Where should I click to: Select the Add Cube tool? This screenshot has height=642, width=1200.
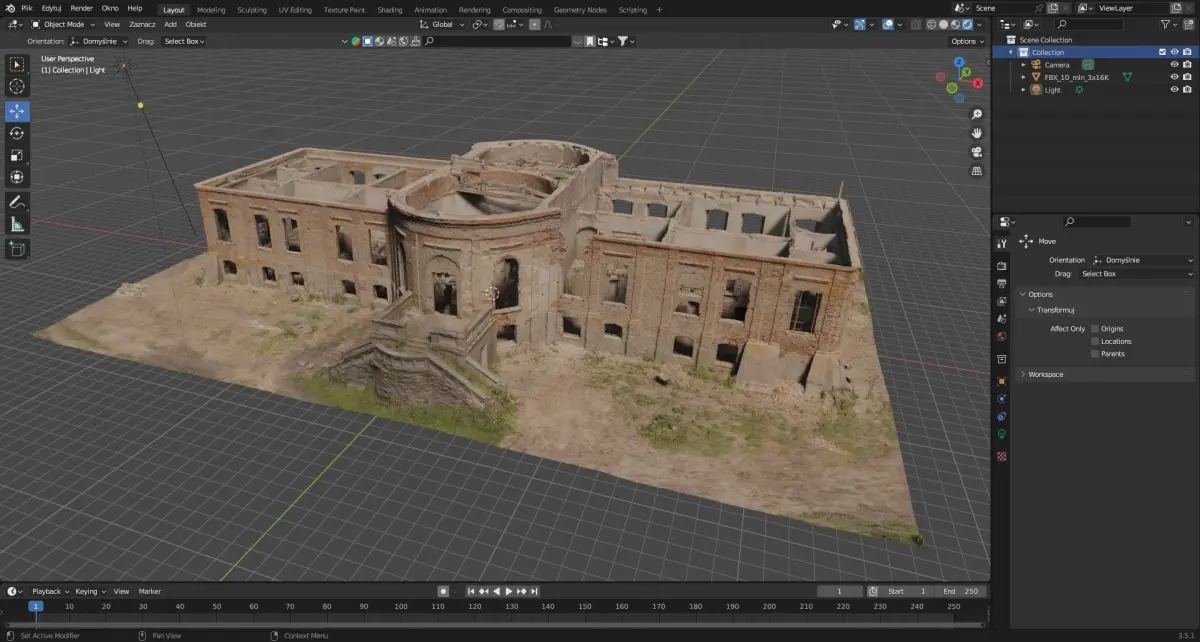[x=17, y=249]
